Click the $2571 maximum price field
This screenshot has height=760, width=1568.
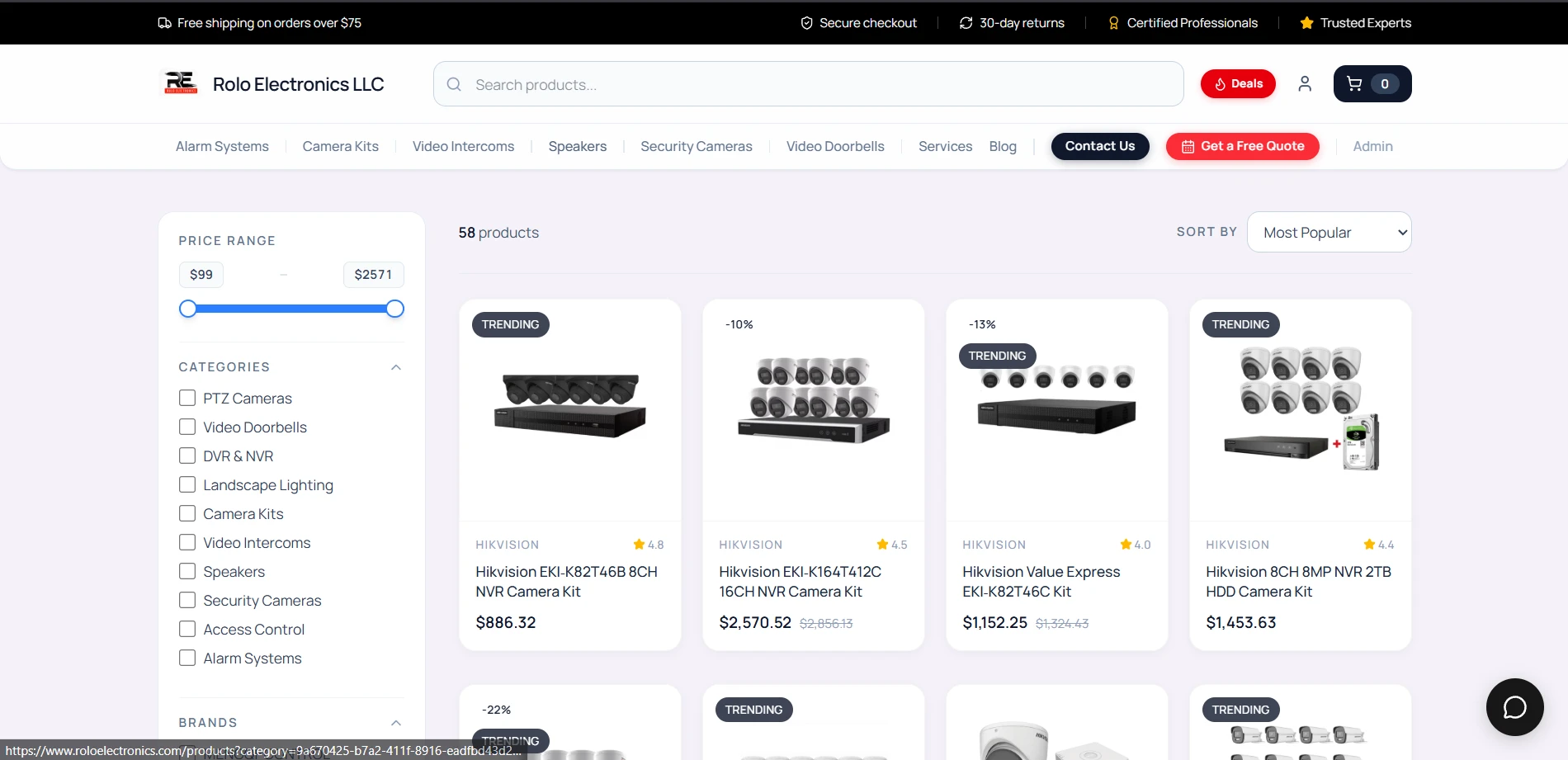[x=373, y=275]
